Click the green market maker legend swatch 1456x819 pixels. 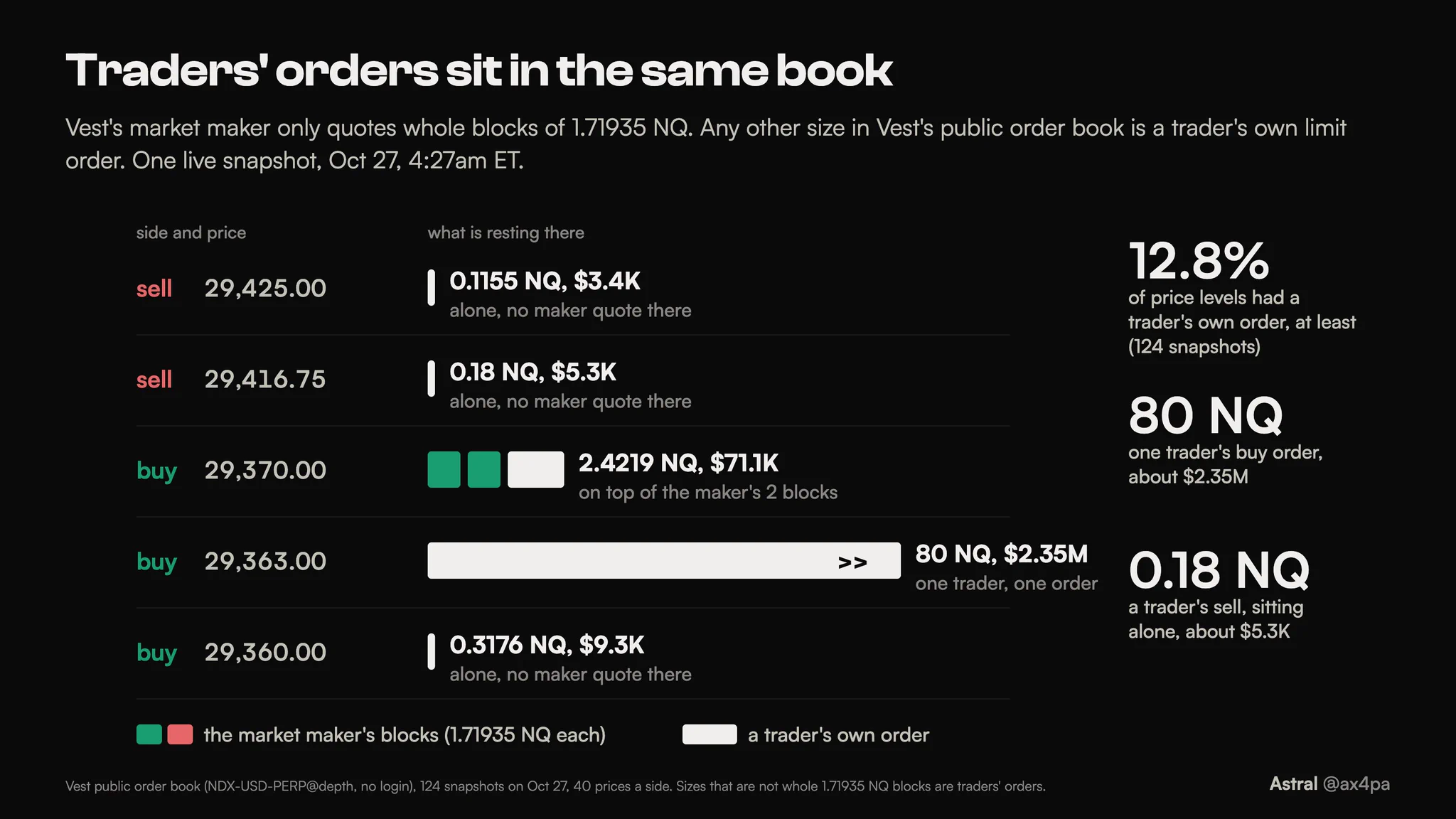[149, 734]
